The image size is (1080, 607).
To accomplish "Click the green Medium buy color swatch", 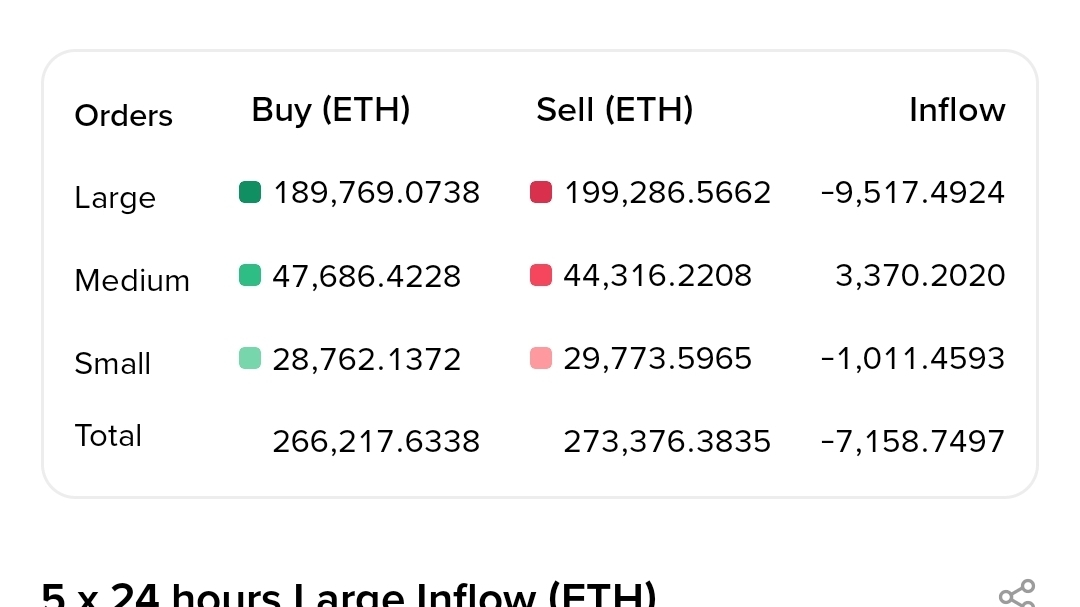I will pos(250,275).
